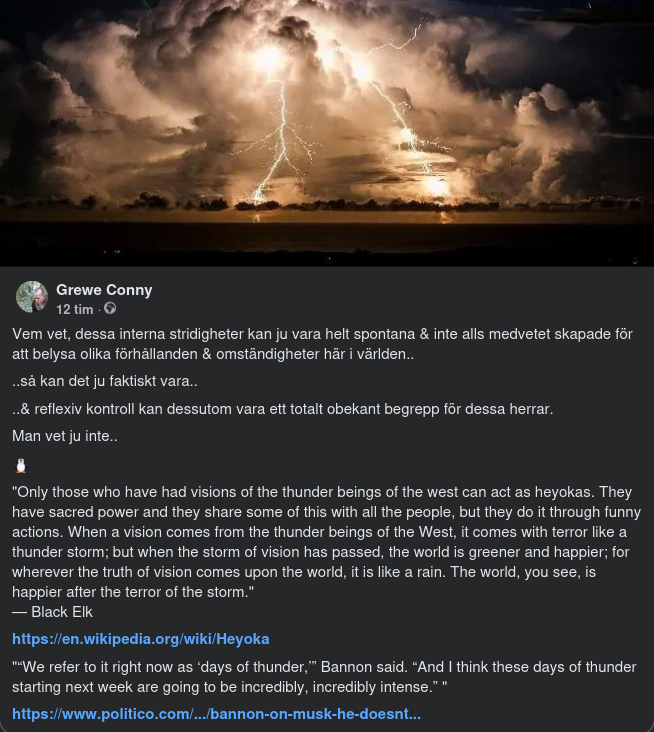Open the Grewe Conny profile name link
The width and height of the screenshot is (654, 732).
tap(104, 290)
